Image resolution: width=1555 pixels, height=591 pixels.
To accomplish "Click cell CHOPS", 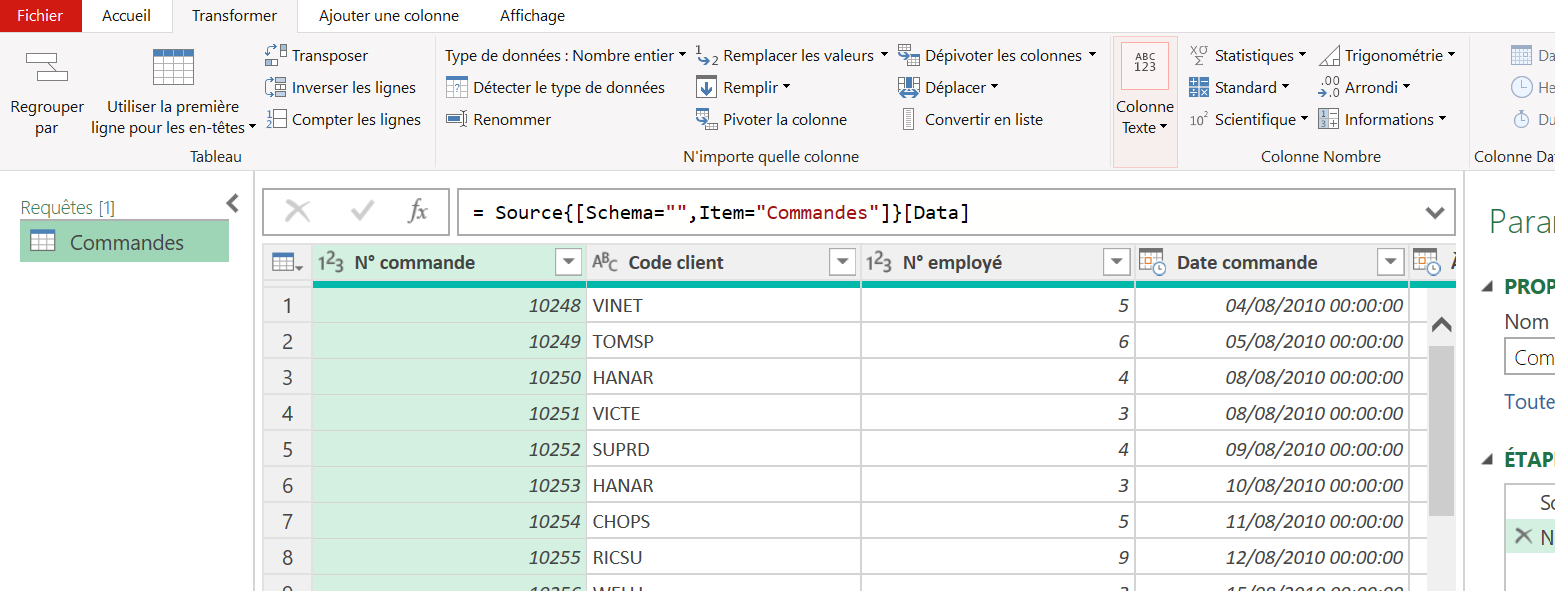I will point(724,521).
